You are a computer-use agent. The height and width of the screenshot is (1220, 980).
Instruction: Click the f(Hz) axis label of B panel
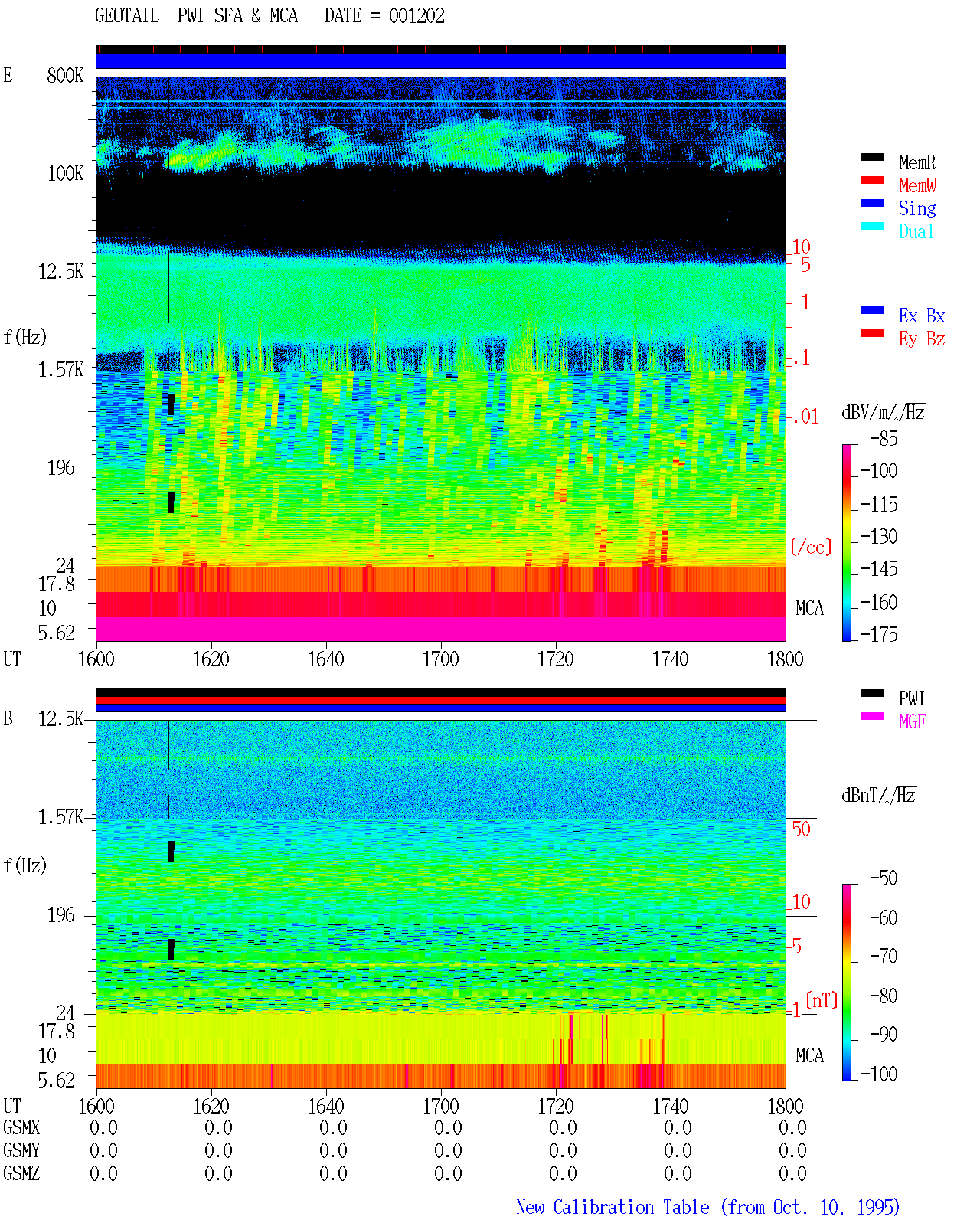point(25,865)
